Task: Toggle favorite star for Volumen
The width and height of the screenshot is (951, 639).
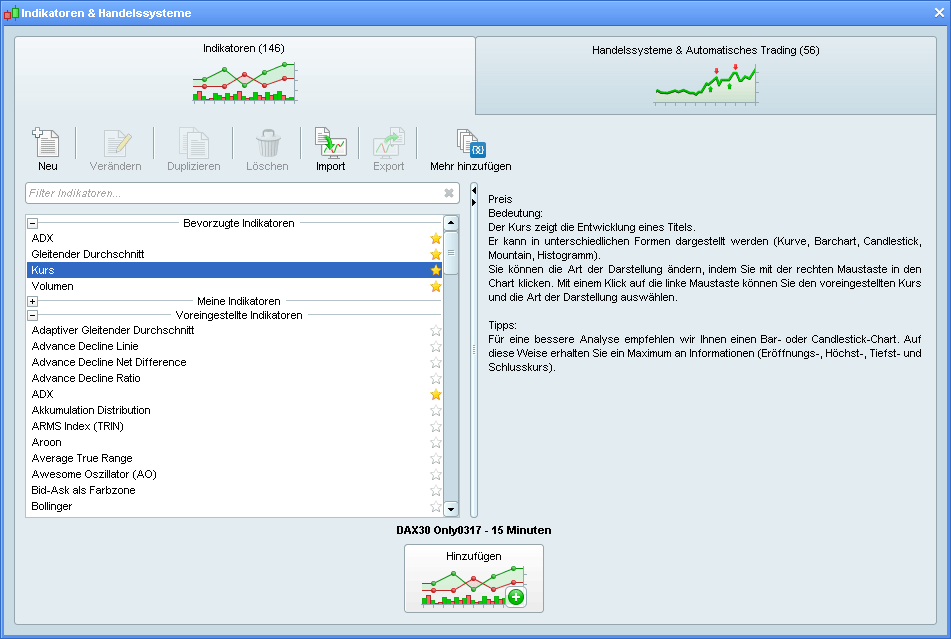Action: point(435,287)
